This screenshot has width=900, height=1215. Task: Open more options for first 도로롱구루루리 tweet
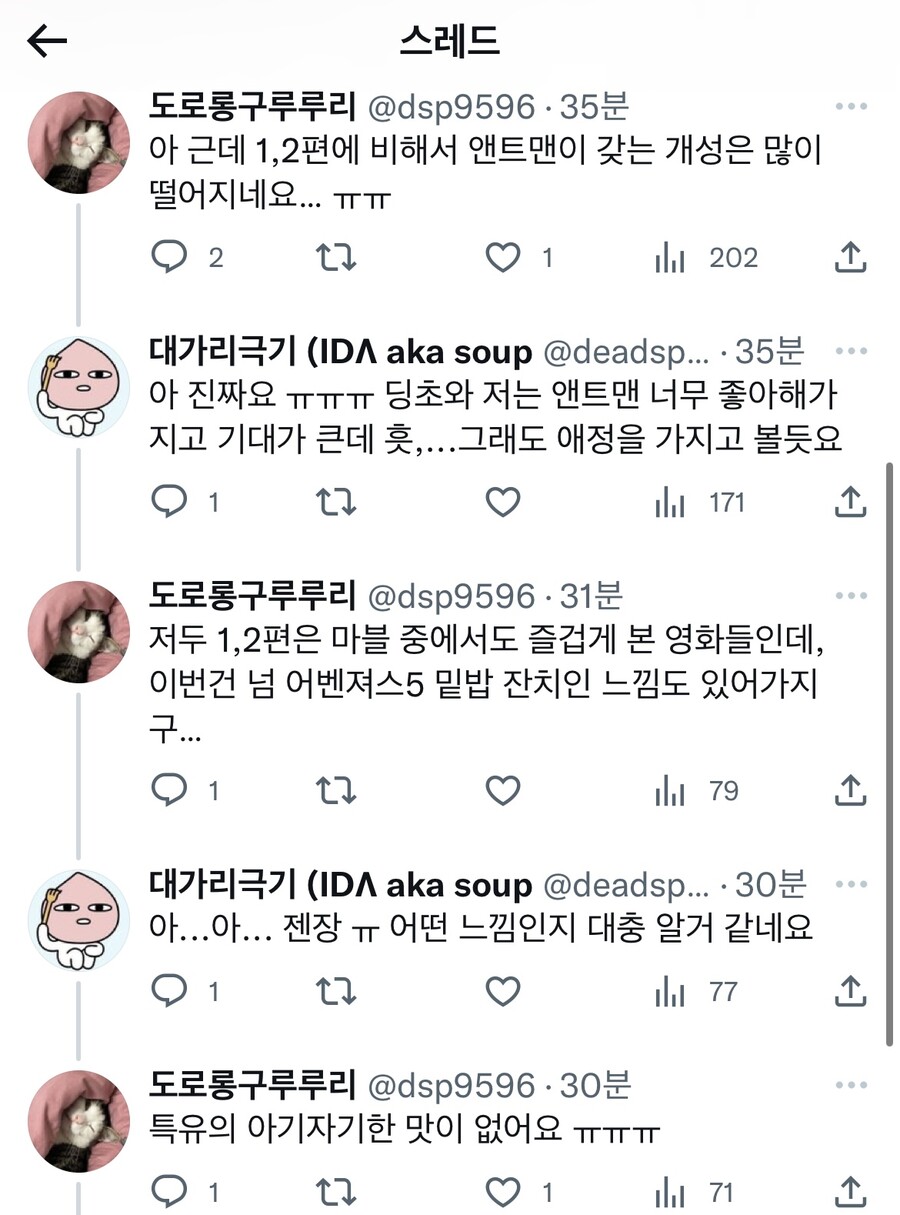point(850,107)
